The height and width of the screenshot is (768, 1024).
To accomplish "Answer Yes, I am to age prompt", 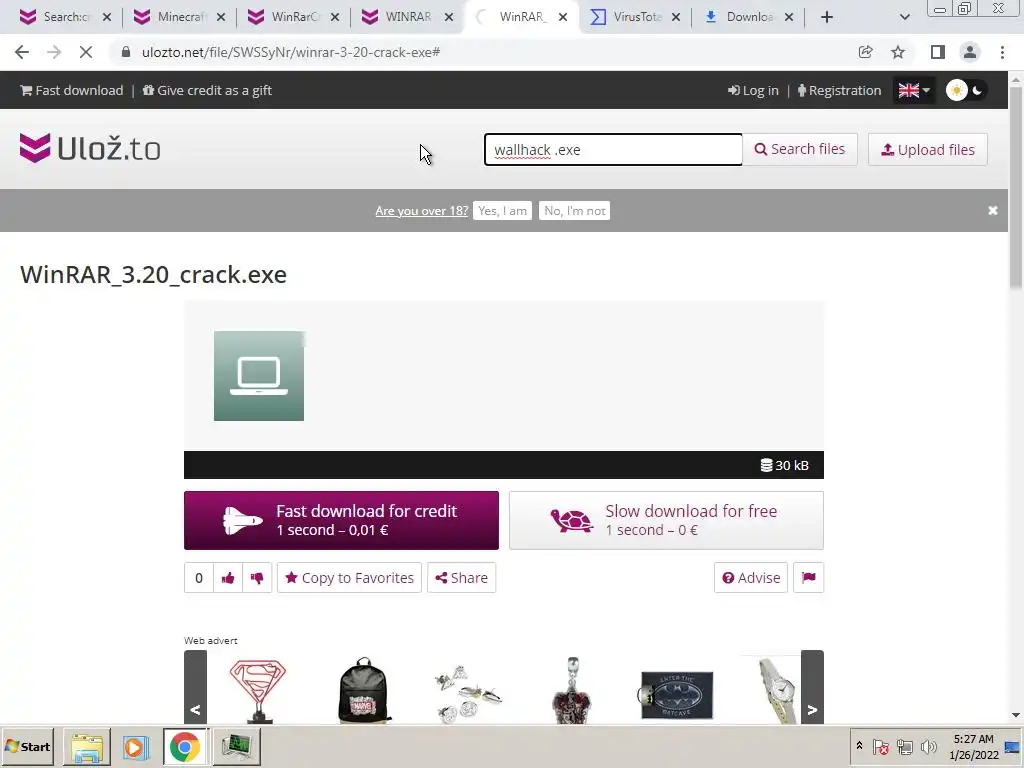I will point(502,210).
